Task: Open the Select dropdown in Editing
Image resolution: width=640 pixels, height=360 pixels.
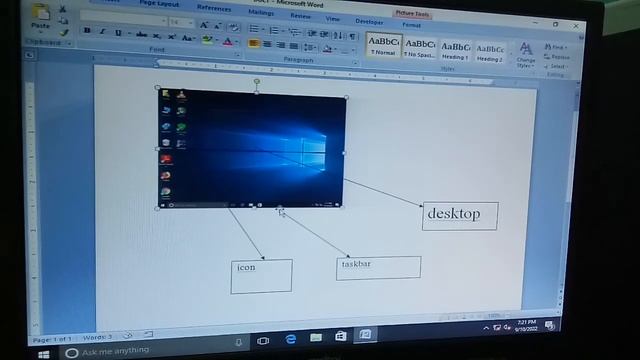Action: [x=557, y=66]
